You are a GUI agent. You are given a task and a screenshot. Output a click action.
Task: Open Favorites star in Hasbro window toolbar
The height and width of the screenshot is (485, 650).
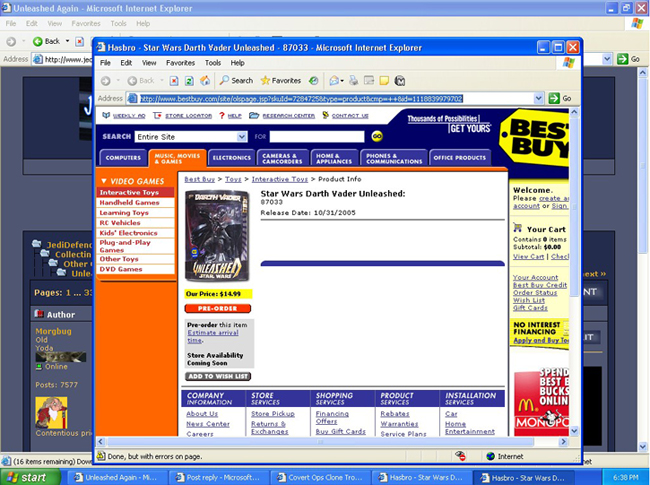[281, 81]
